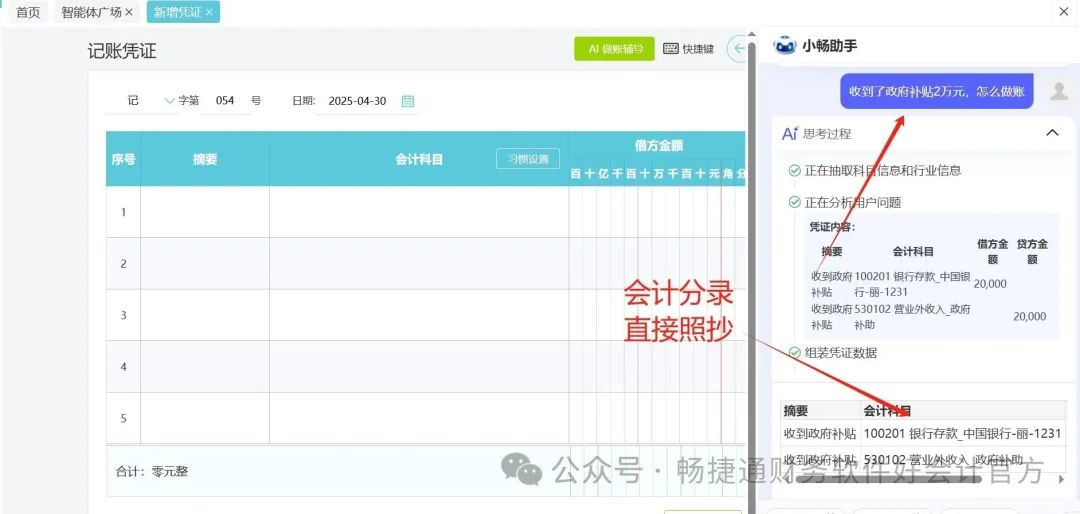Click the check icon beside 正在分析用户问题

coord(794,203)
